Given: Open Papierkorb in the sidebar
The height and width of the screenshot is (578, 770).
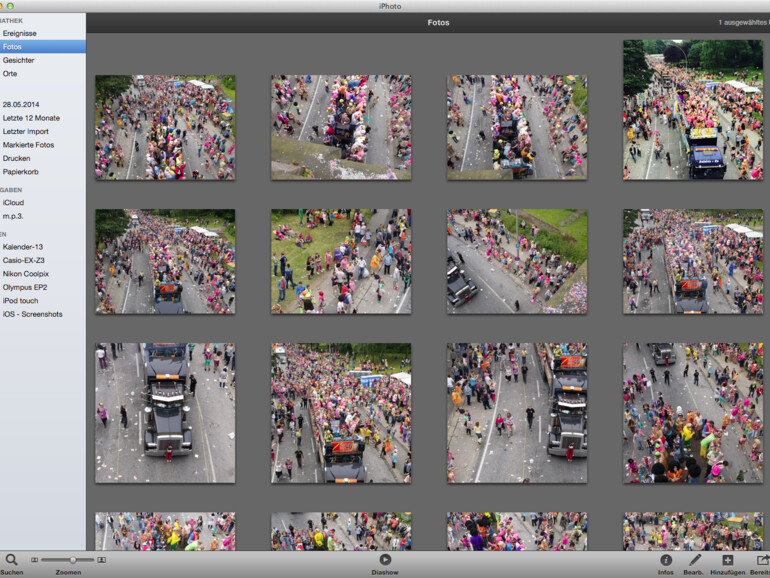Looking at the screenshot, I should point(20,172).
